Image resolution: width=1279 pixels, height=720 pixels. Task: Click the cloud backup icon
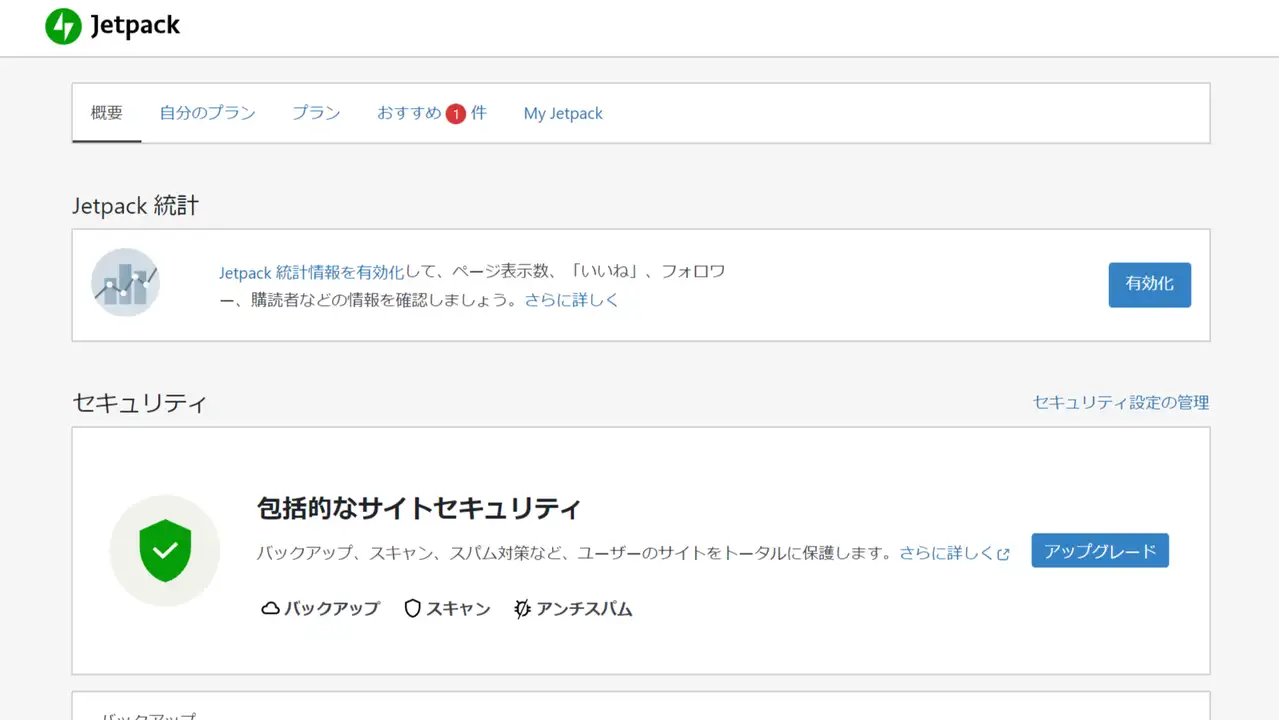[x=270, y=608]
